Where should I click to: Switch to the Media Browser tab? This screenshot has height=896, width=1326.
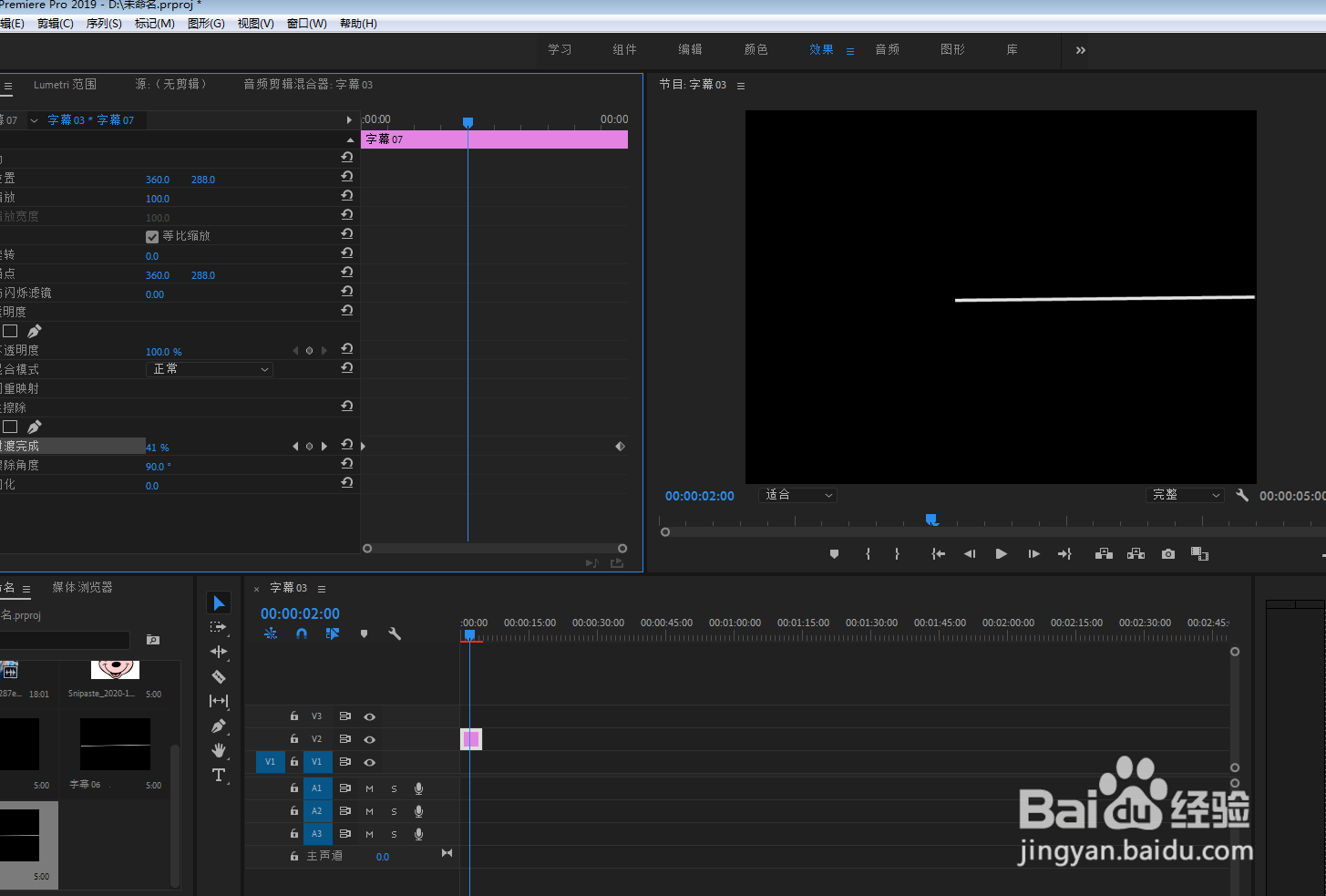pyautogui.click(x=83, y=588)
